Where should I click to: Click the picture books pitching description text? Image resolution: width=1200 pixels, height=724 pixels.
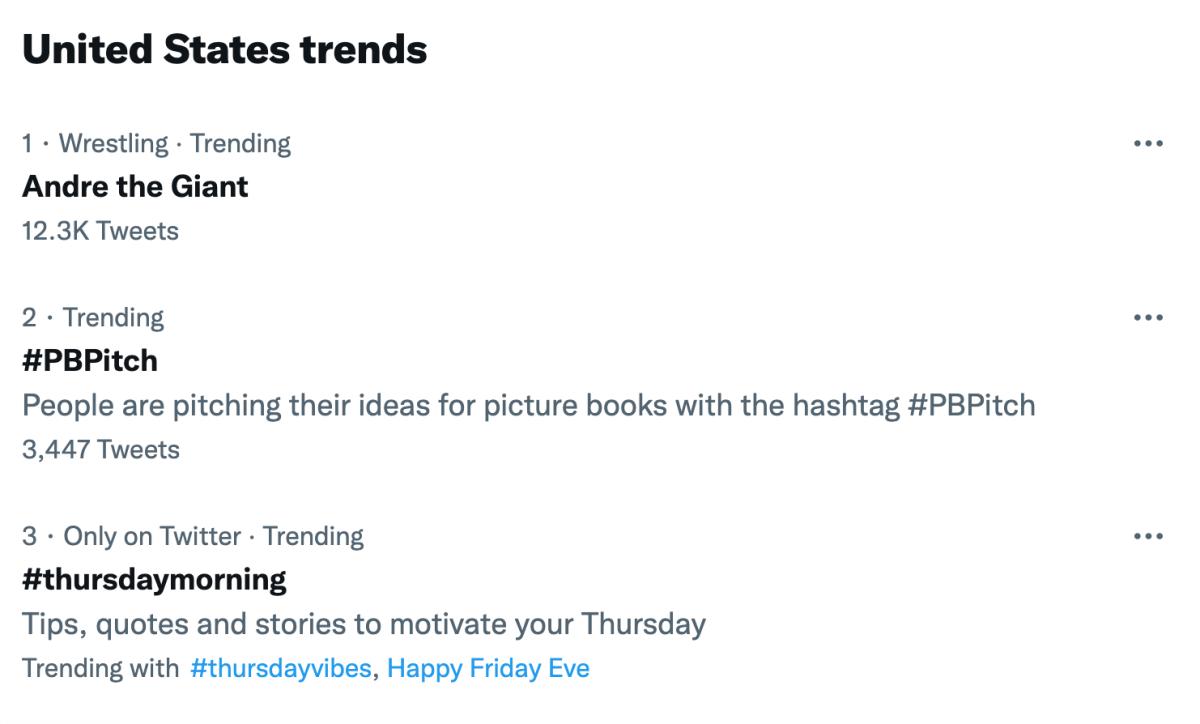(x=460, y=405)
